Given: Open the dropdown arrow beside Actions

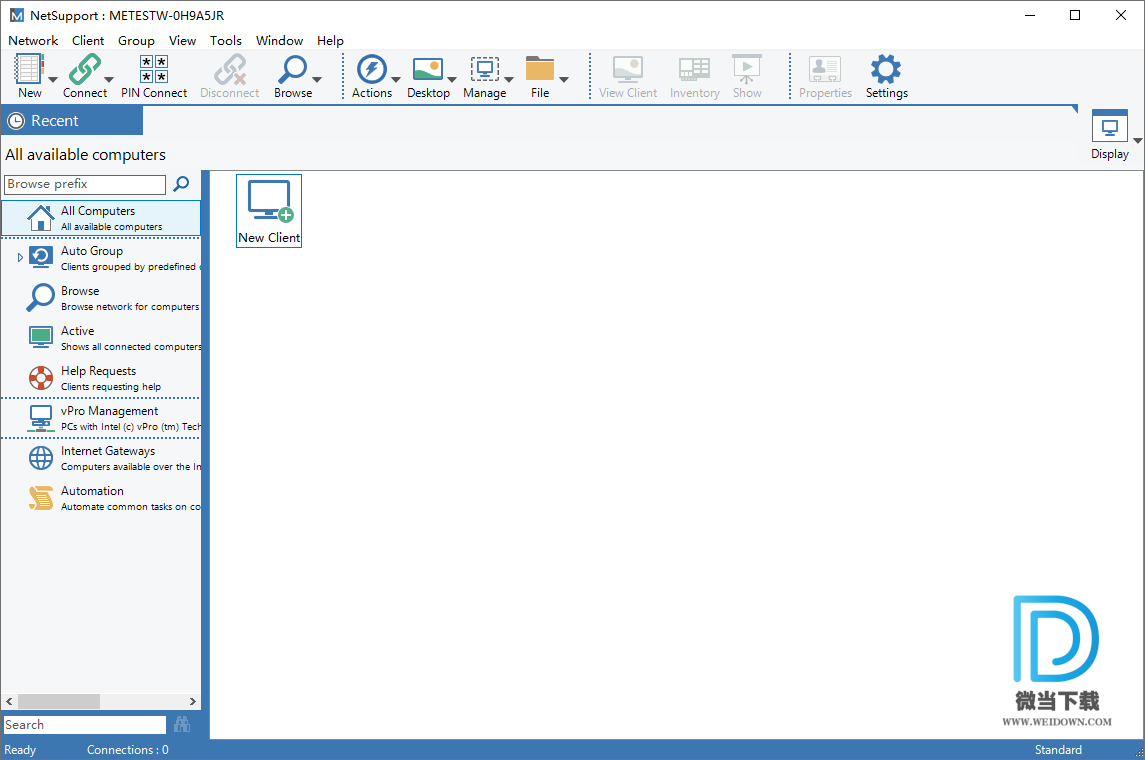Looking at the screenshot, I should pos(396,80).
